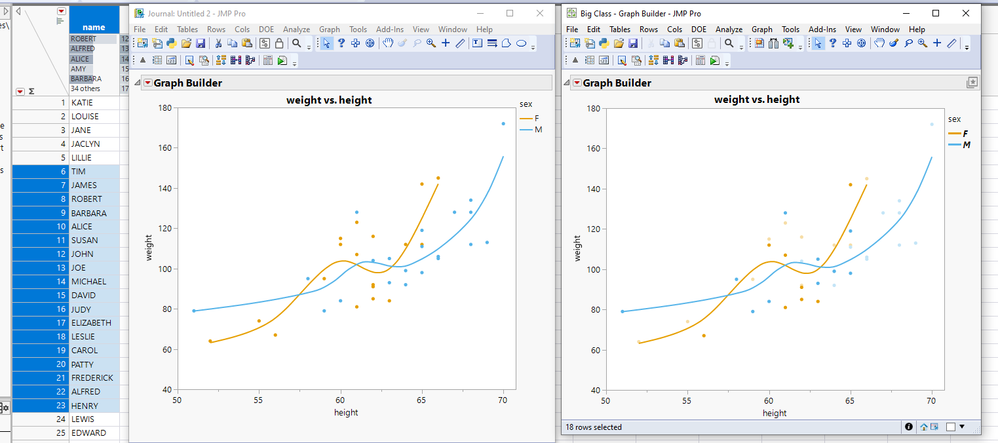Open the rows red triangle next to sigma

[20, 92]
